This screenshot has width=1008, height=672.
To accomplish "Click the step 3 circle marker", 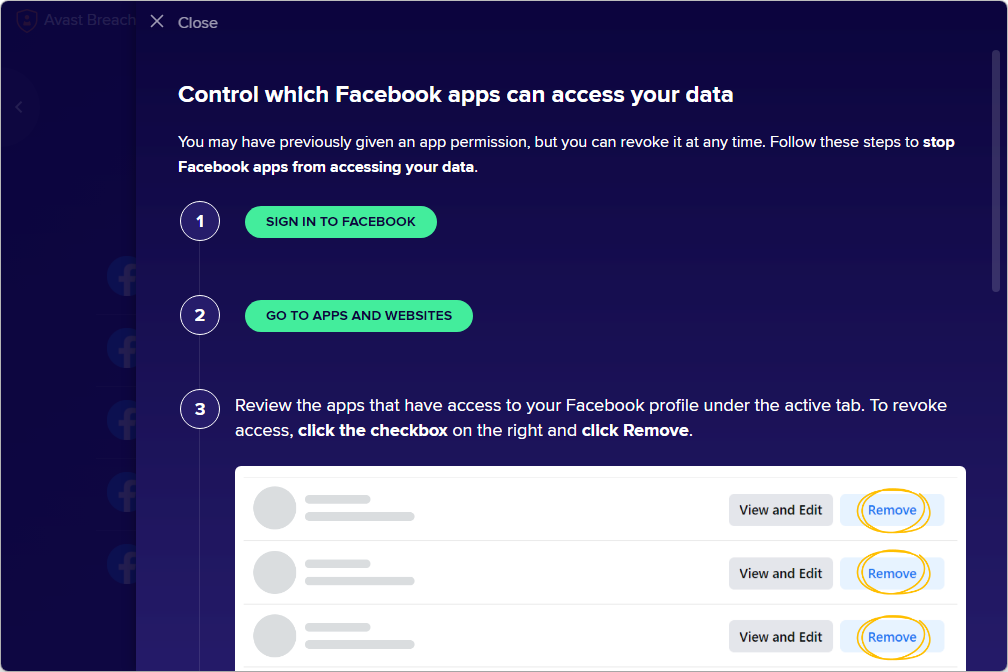I will (200, 409).
